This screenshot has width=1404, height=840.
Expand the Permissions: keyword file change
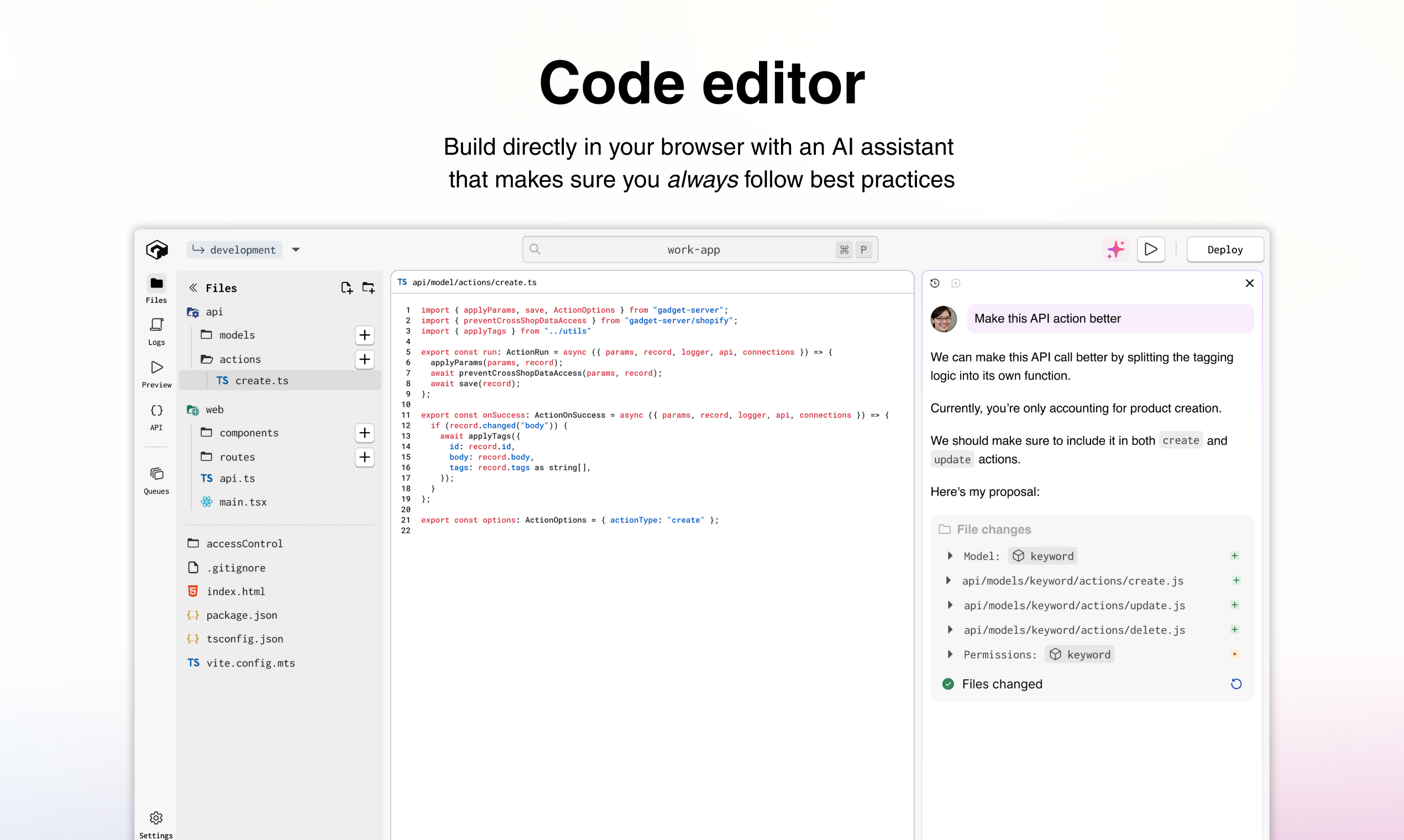(x=950, y=654)
